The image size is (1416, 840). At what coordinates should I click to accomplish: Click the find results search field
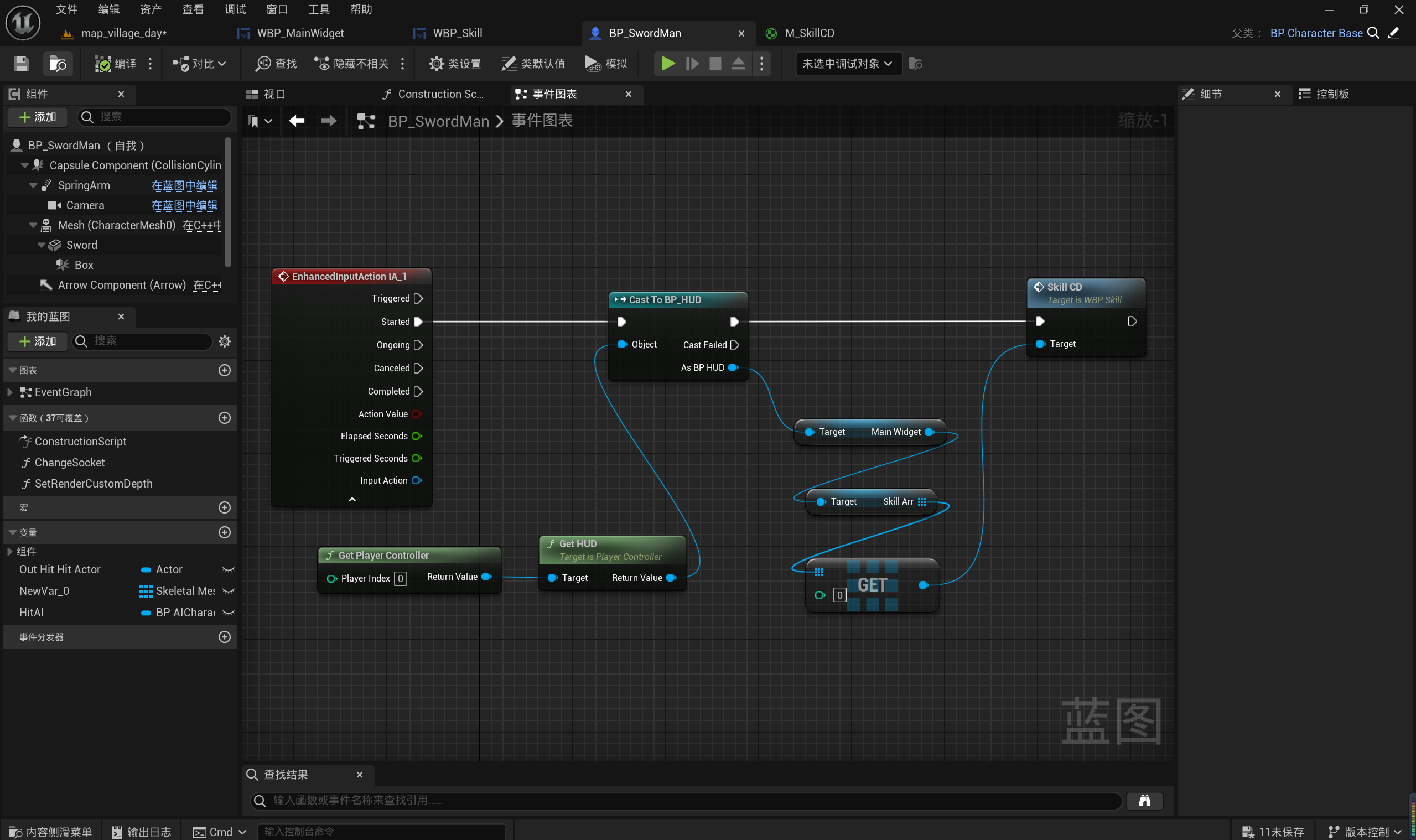tap(685, 800)
